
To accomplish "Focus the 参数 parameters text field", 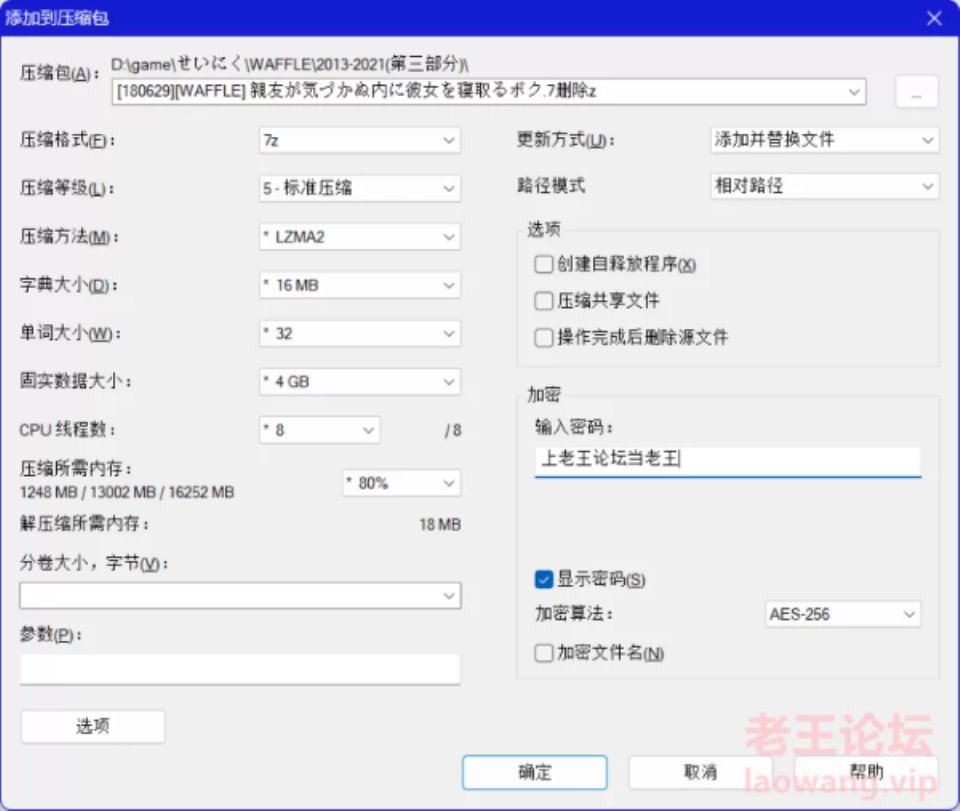I will (239, 669).
